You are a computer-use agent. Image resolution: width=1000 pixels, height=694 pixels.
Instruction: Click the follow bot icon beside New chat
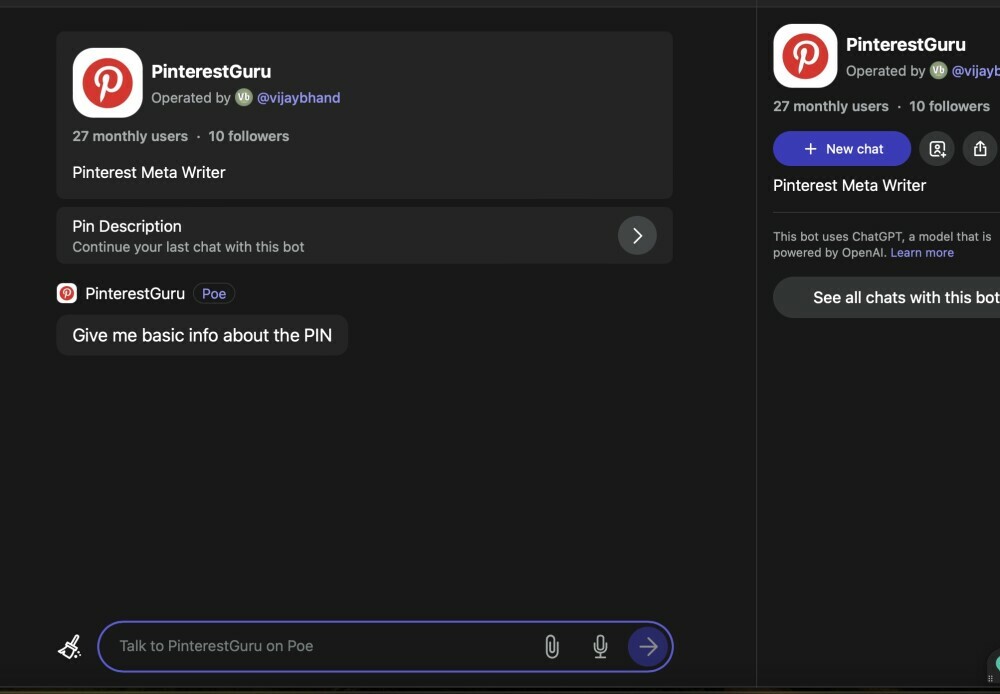pyautogui.click(x=937, y=149)
